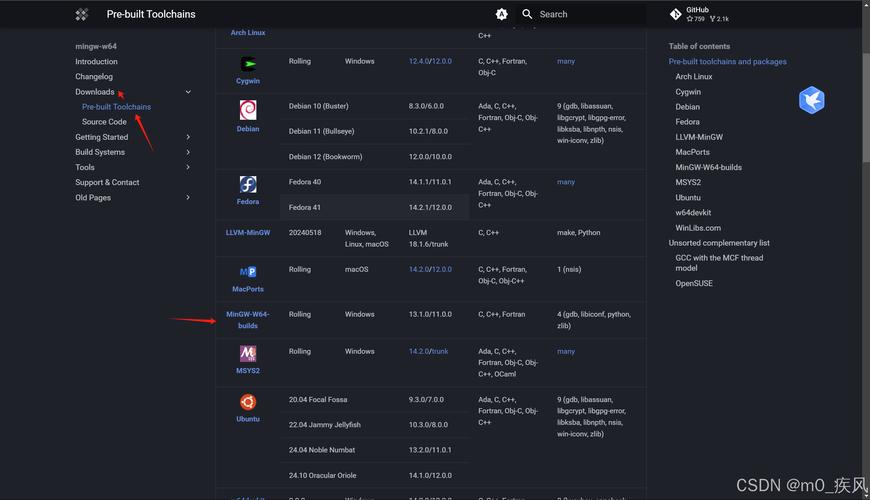Click the 'many' packages link for Cygwin
870x500 pixels.
[x=566, y=62]
